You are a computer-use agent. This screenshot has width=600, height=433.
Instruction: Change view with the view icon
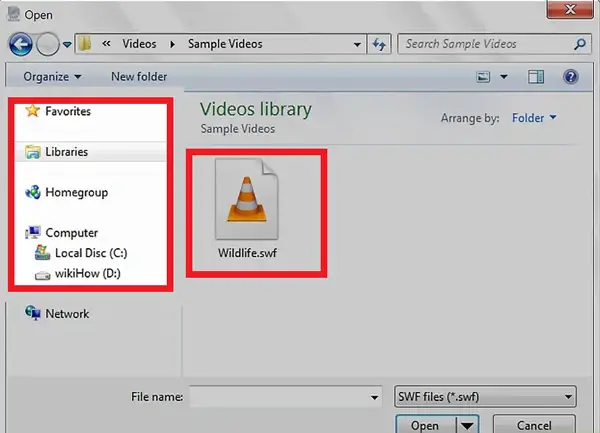pos(483,77)
